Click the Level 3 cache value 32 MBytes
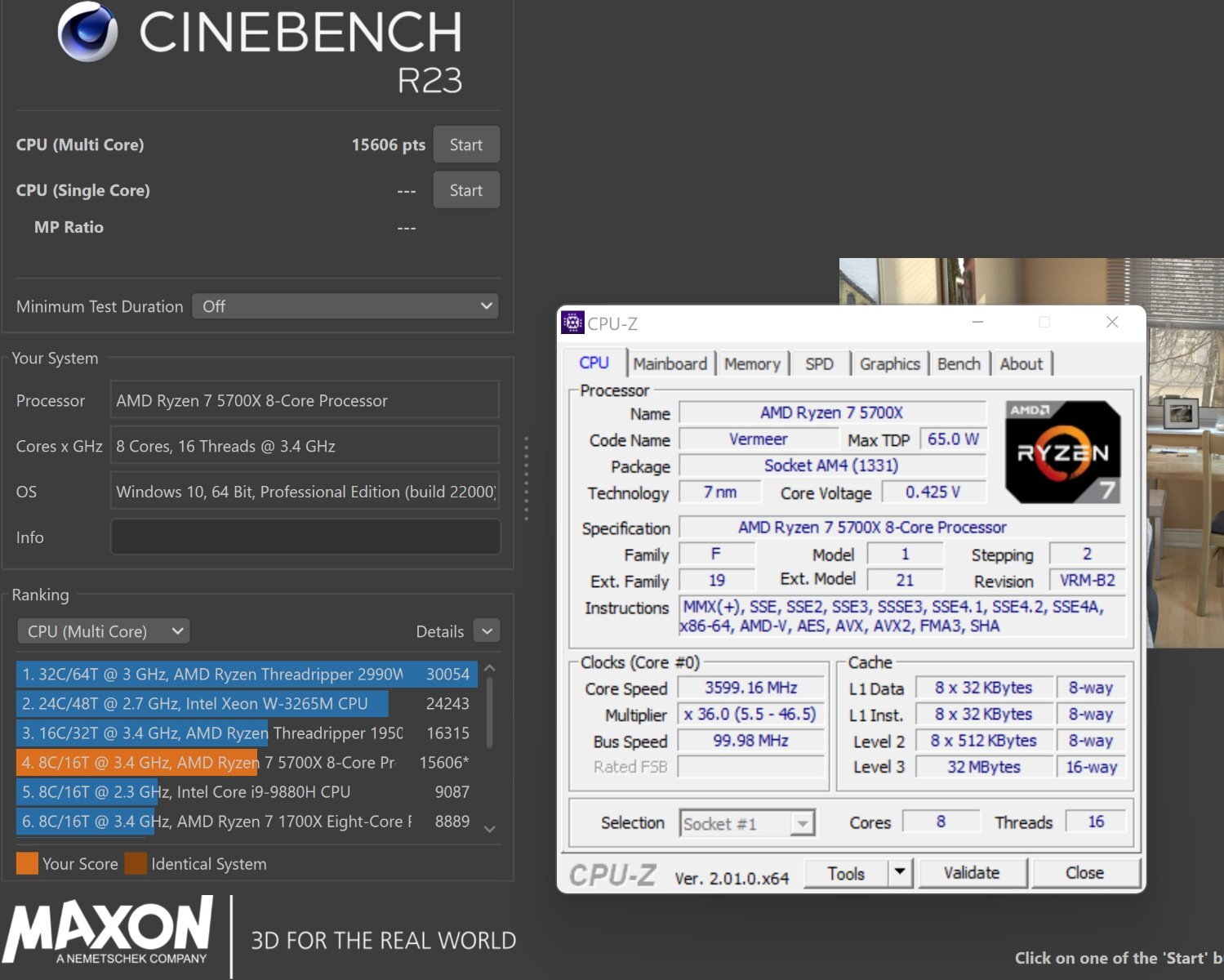 (x=983, y=767)
